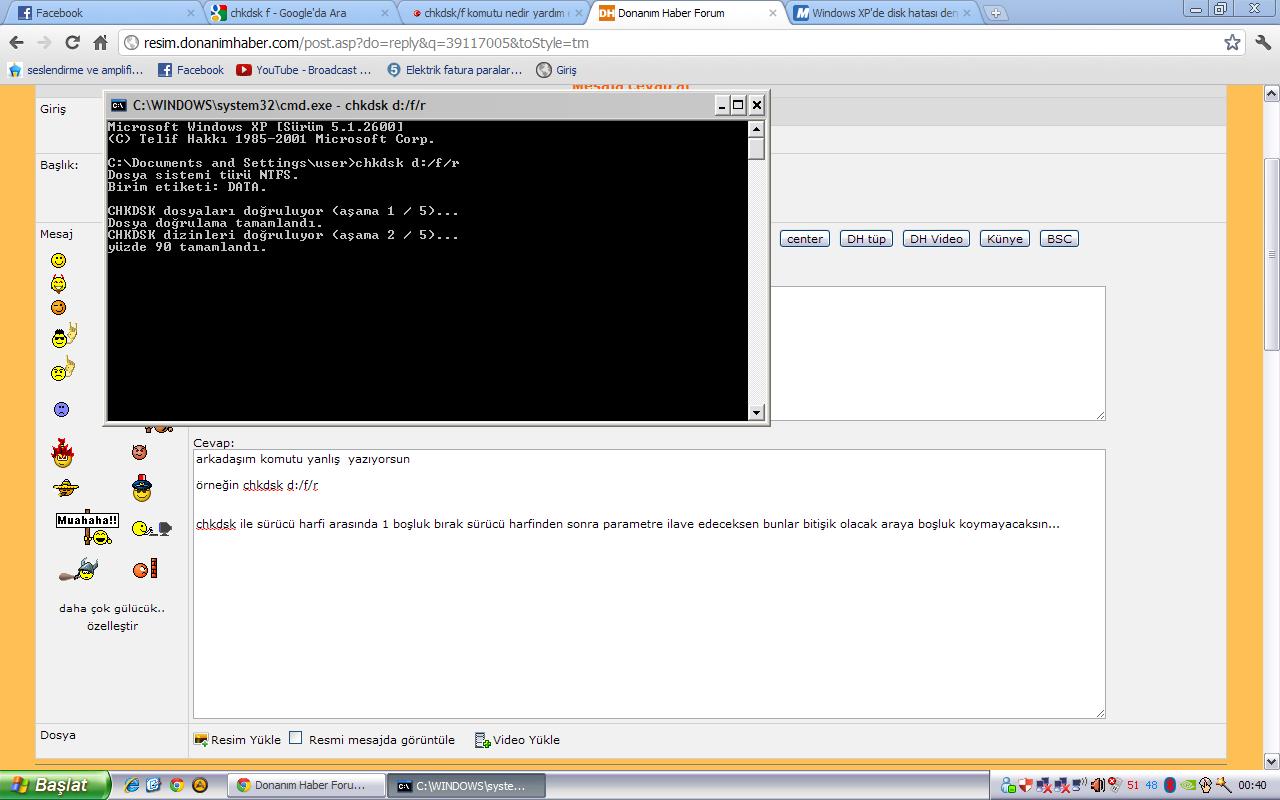Click the Video Yükle label
The image size is (1280, 800).
coord(526,740)
